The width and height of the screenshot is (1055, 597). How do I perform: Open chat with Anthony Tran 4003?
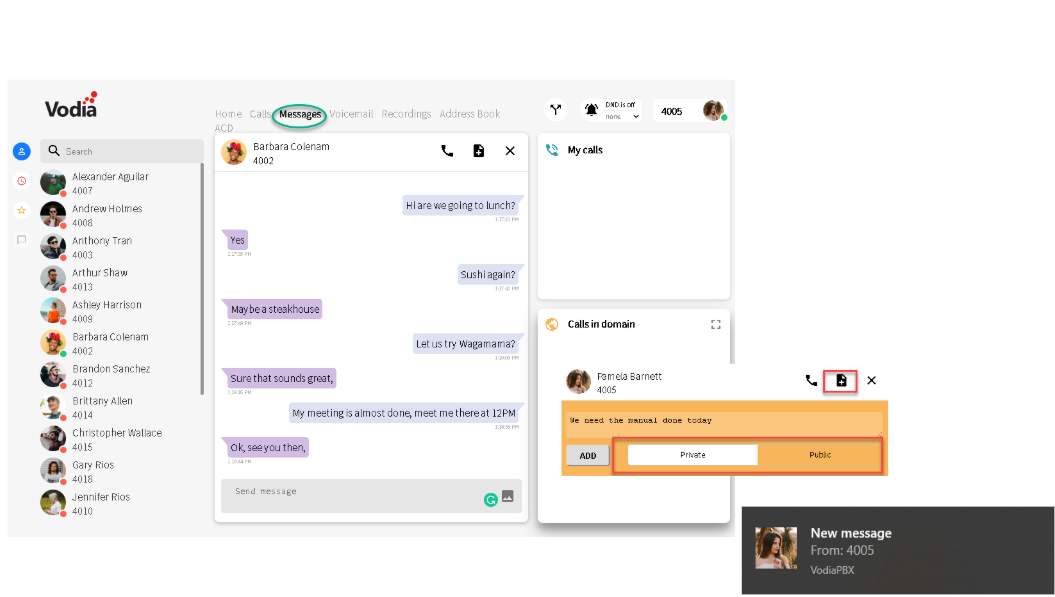coord(120,247)
